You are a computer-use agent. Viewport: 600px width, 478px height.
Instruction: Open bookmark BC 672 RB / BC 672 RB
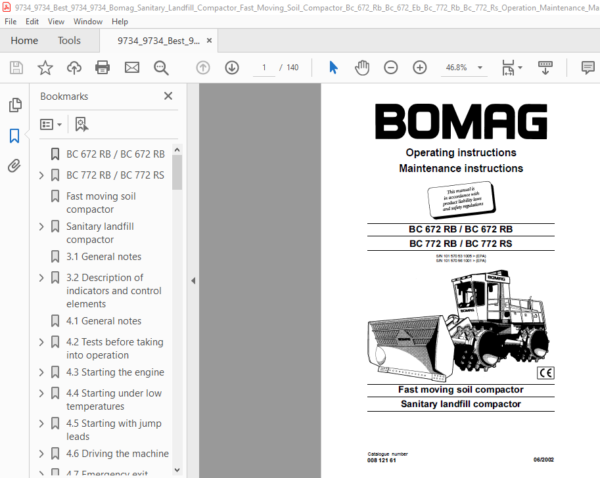tap(116, 154)
